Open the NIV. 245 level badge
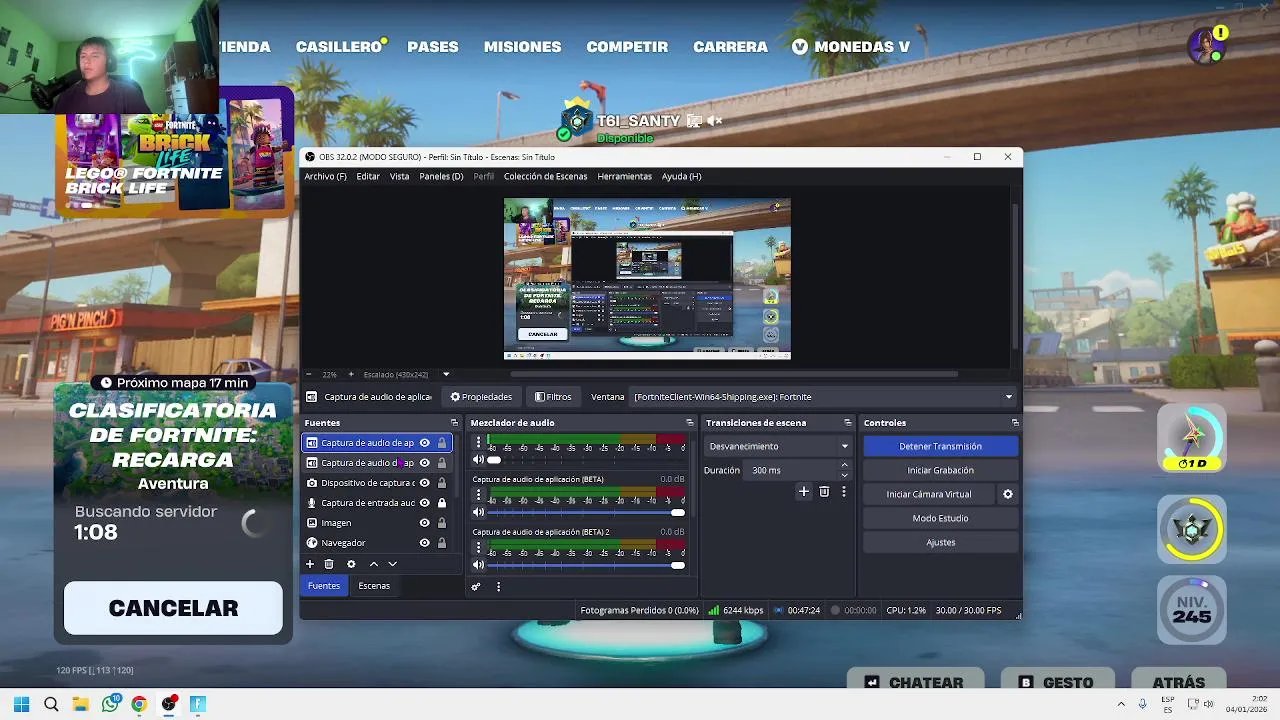The image size is (1280, 720). (x=1192, y=610)
